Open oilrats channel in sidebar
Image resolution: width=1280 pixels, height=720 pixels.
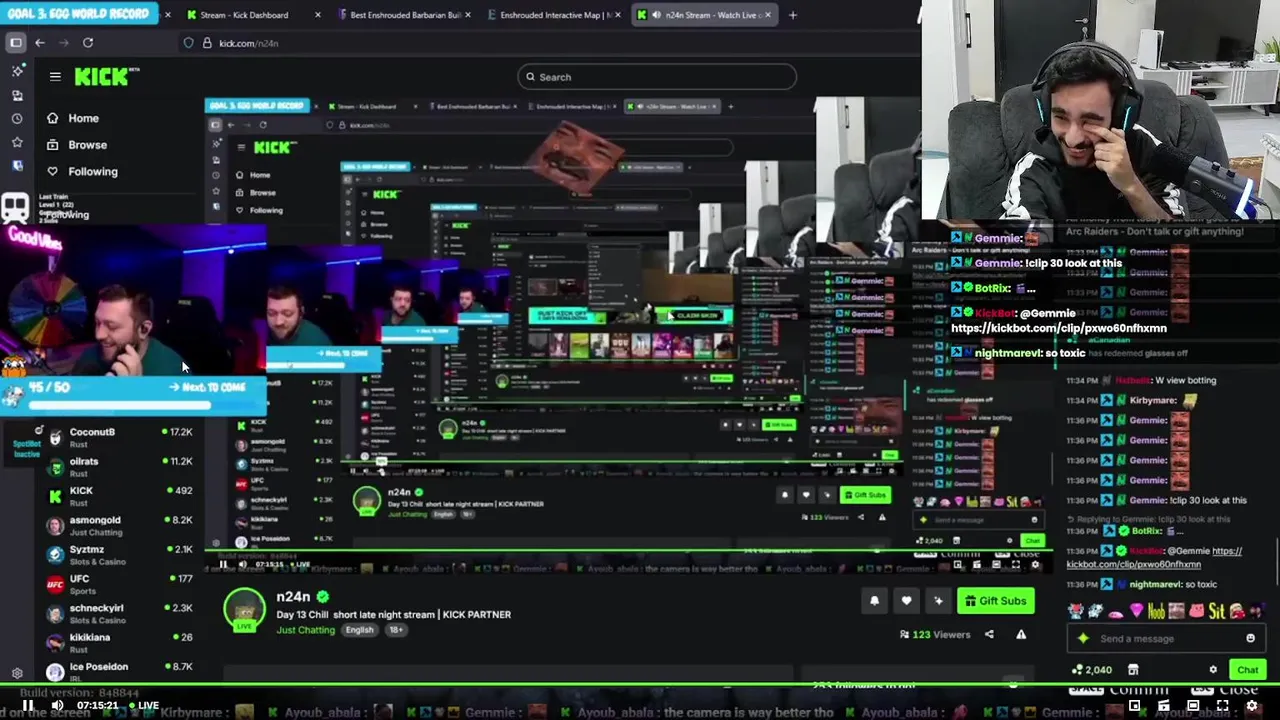(118, 466)
